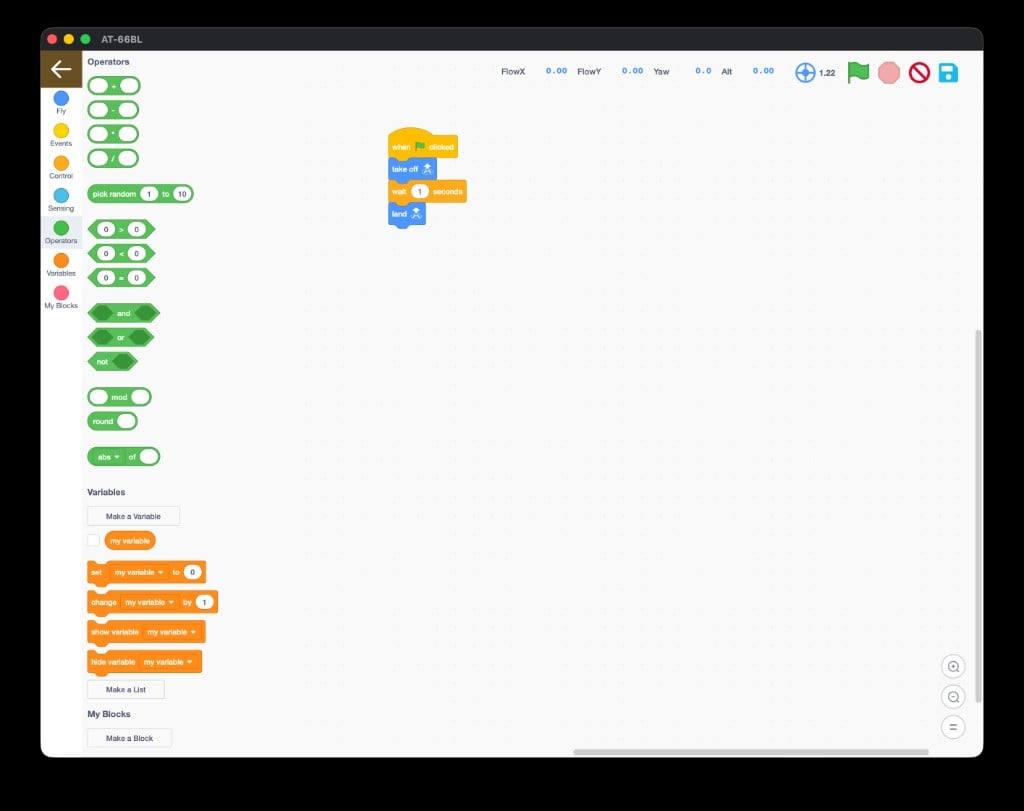Image resolution: width=1024 pixels, height=811 pixels.
Task: Click the FlowY value readout
Action: (x=632, y=71)
